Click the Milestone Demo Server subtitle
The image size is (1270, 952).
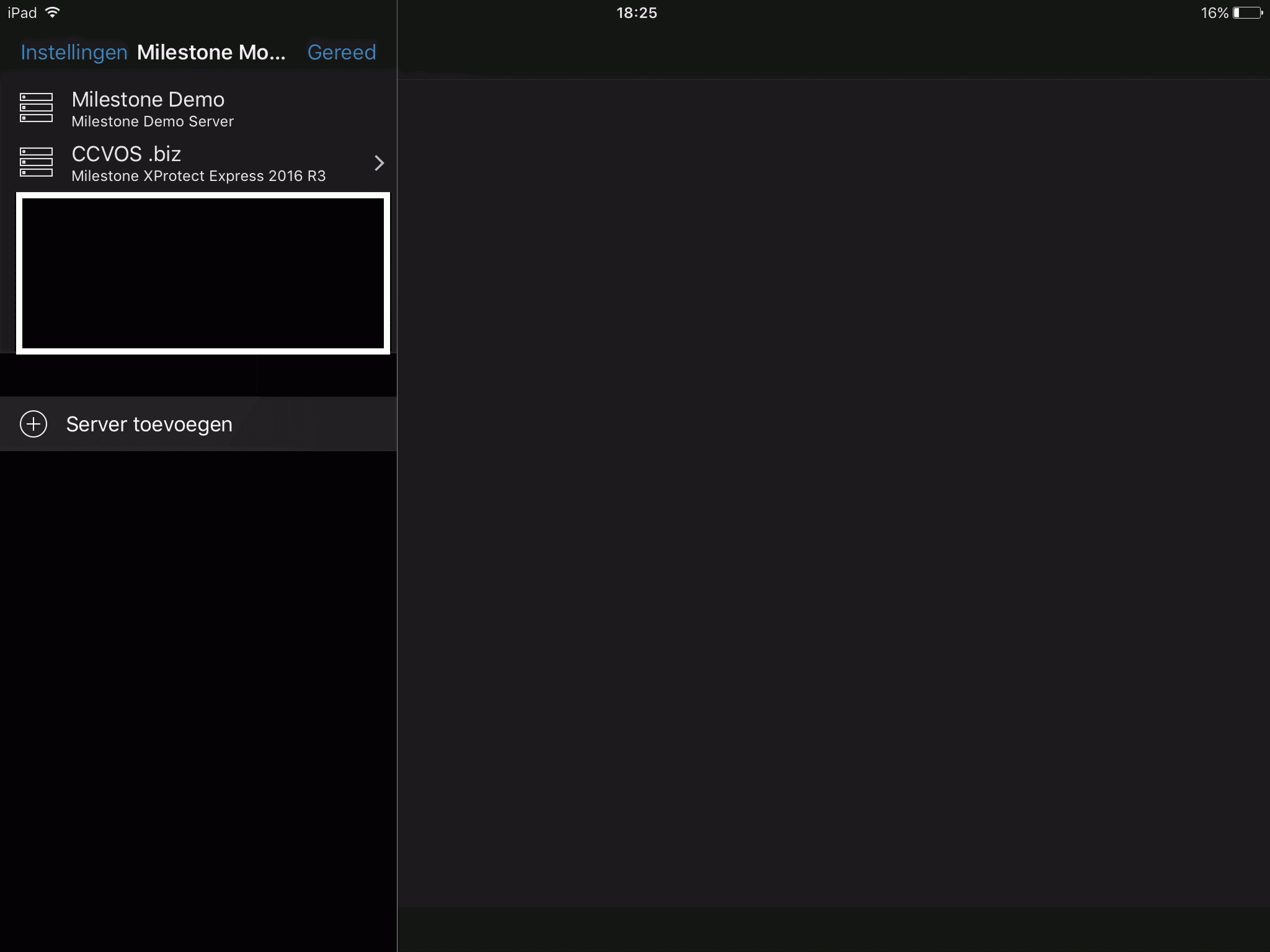[x=153, y=121]
